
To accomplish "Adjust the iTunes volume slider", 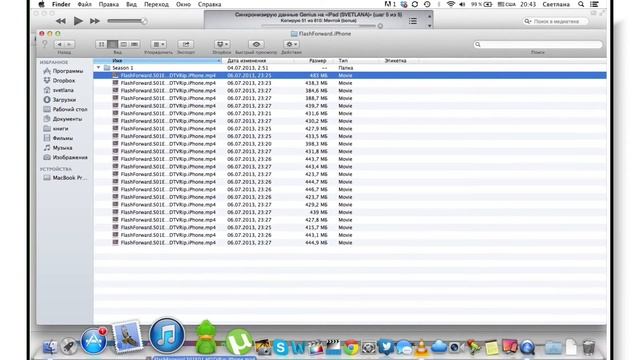I will coord(127,21).
